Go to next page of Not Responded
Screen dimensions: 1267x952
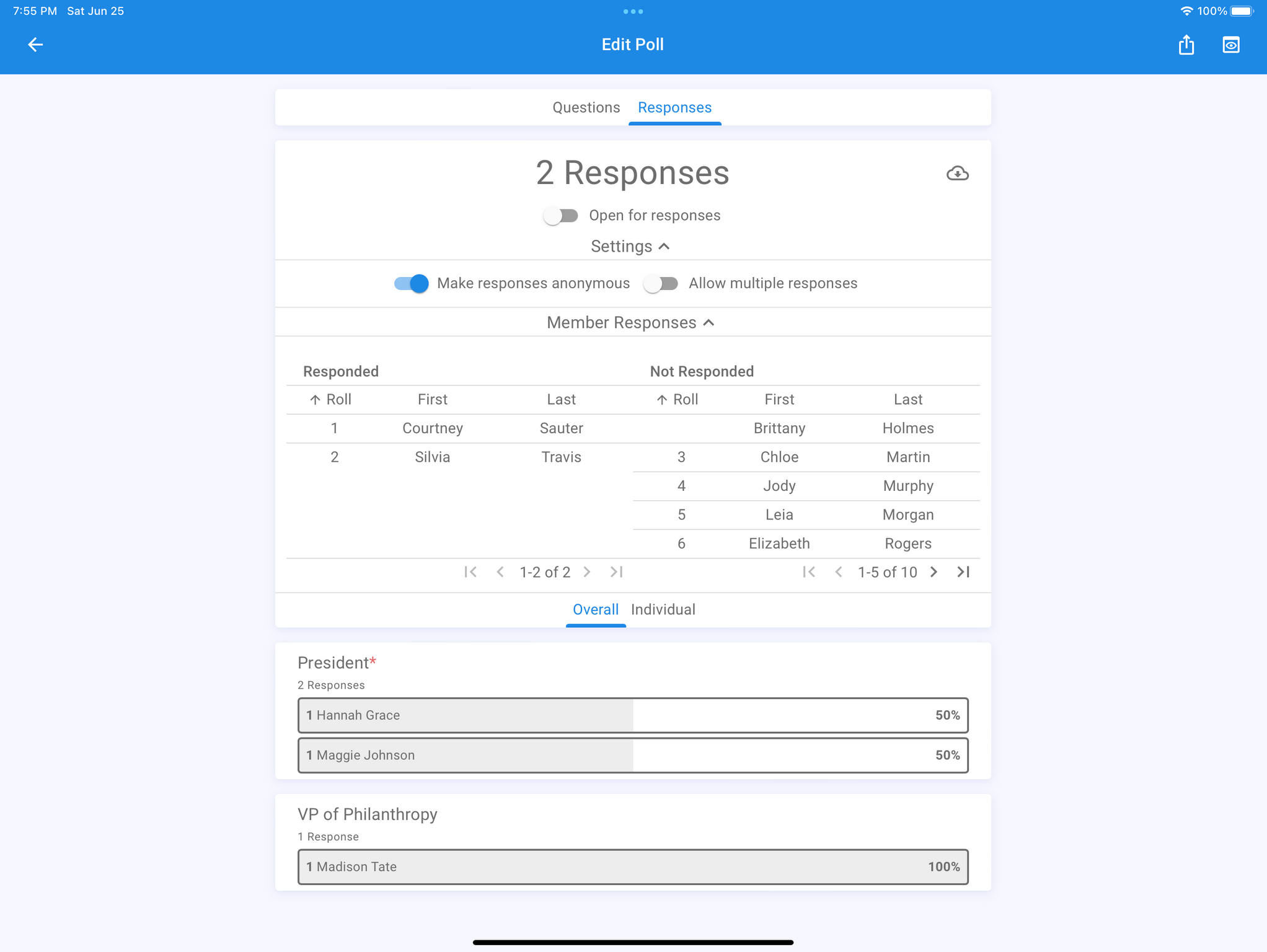pos(934,572)
